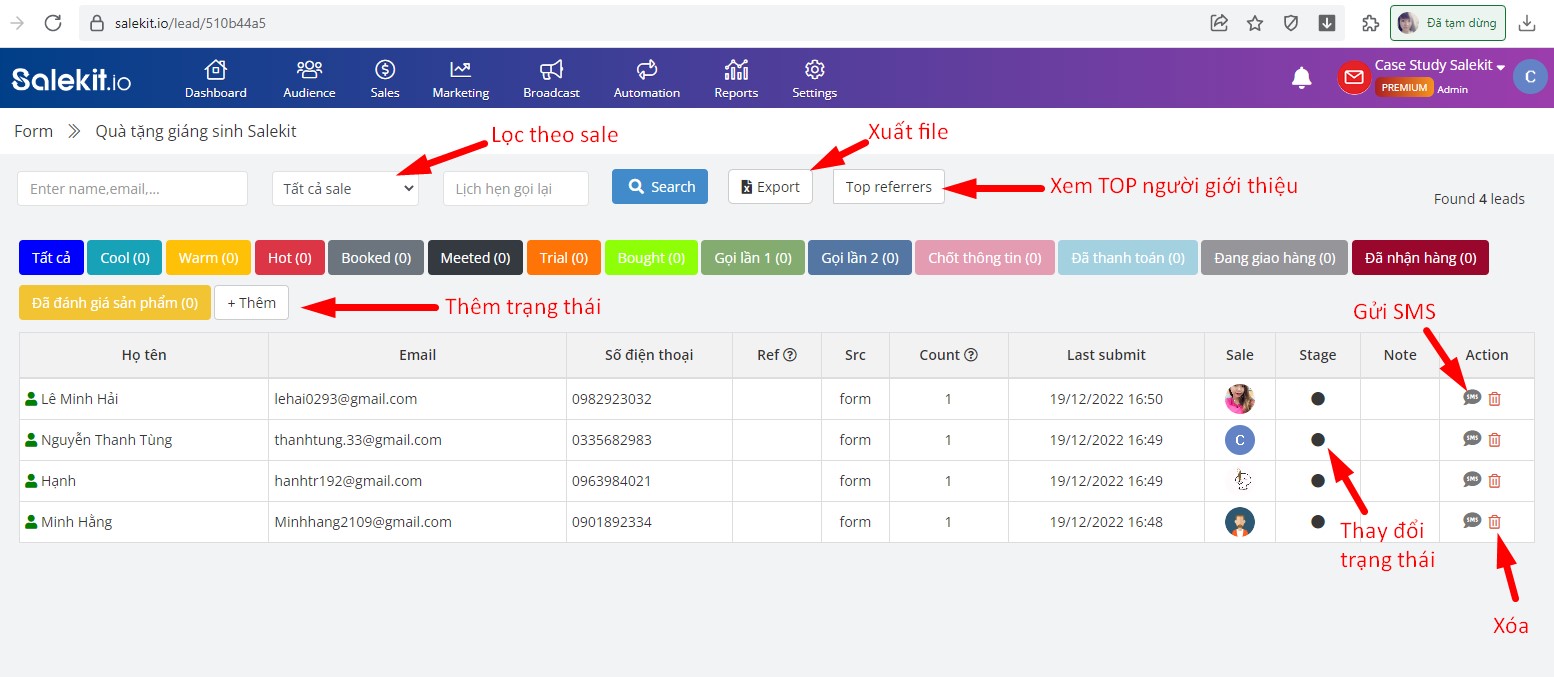This screenshot has width=1554, height=677.
Task: Open the Marketing menu
Action: [x=460, y=79]
